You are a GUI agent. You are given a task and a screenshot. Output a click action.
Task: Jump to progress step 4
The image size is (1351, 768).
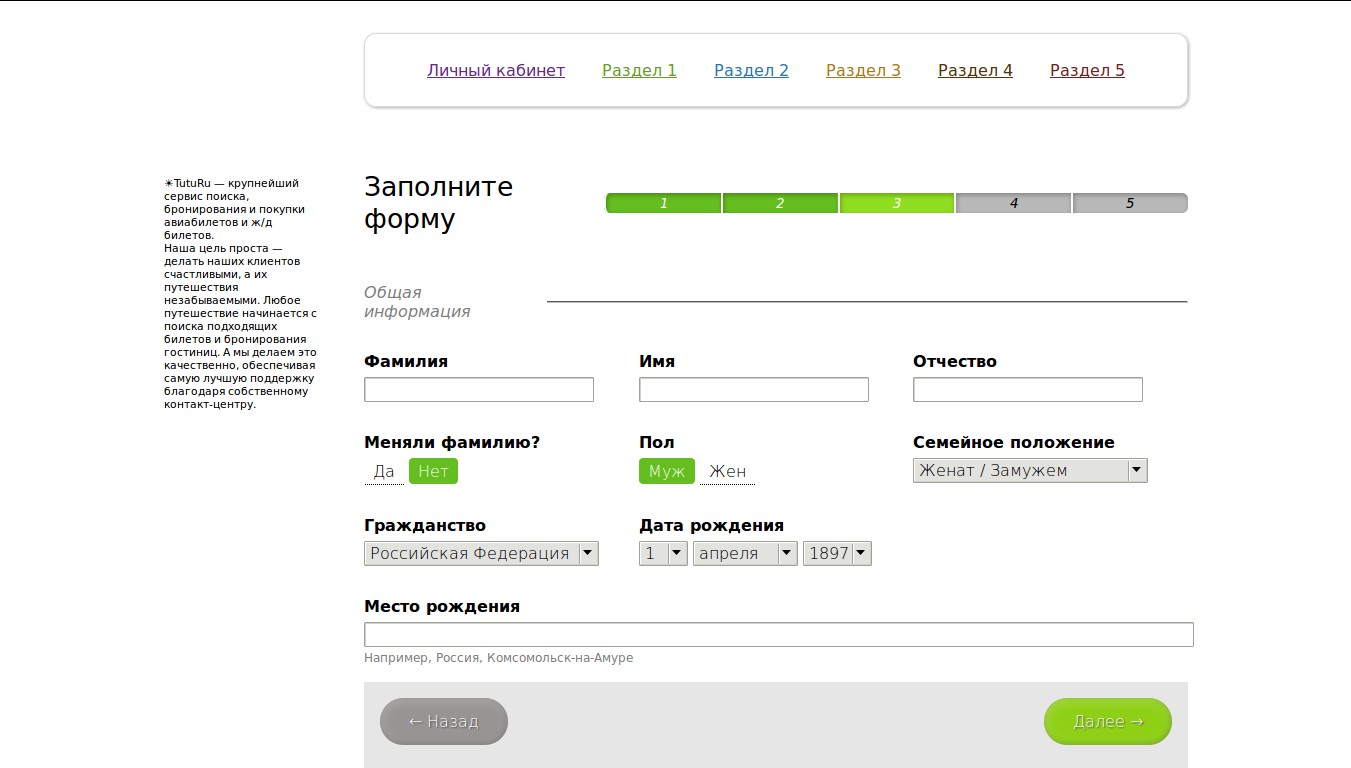[1013, 203]
